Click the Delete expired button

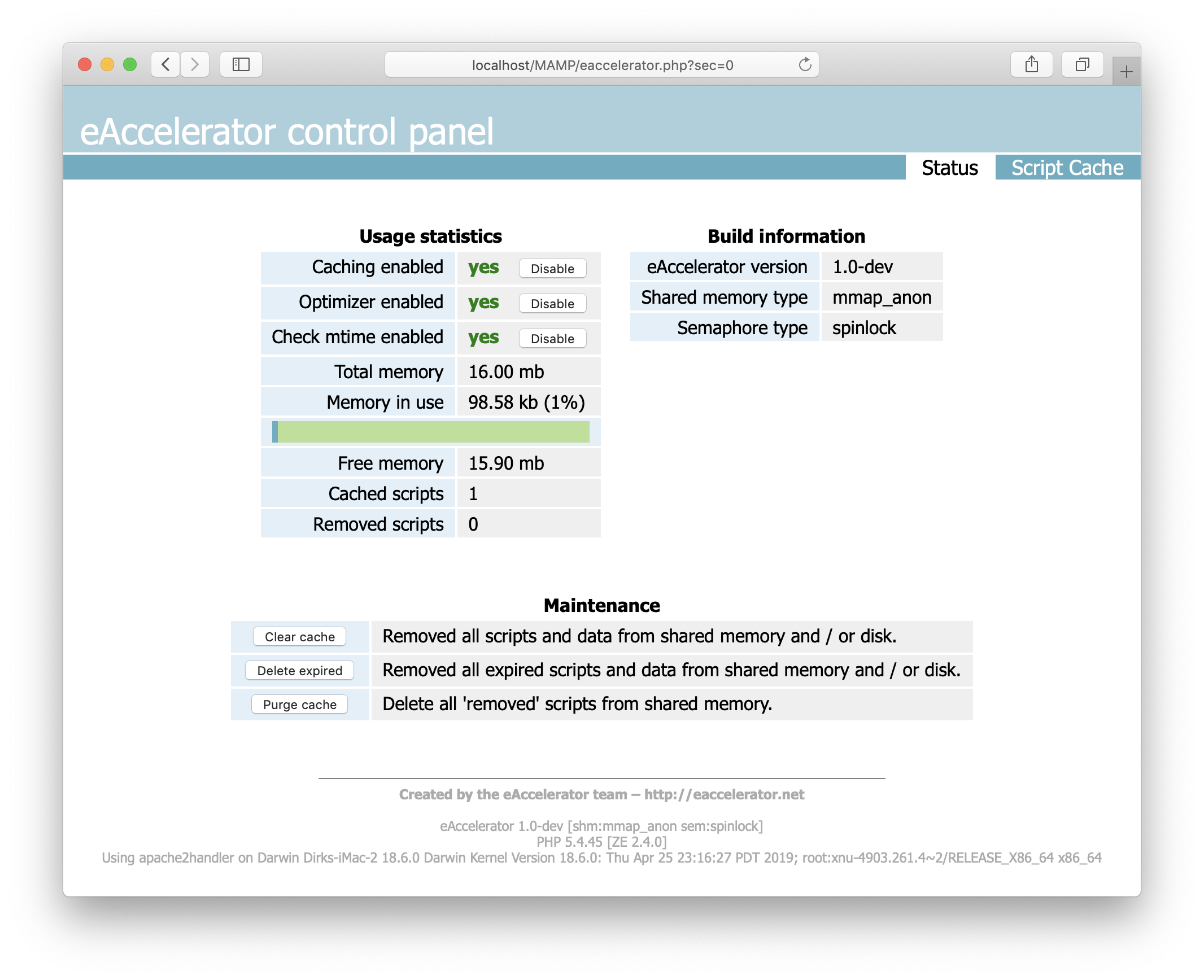299,671
